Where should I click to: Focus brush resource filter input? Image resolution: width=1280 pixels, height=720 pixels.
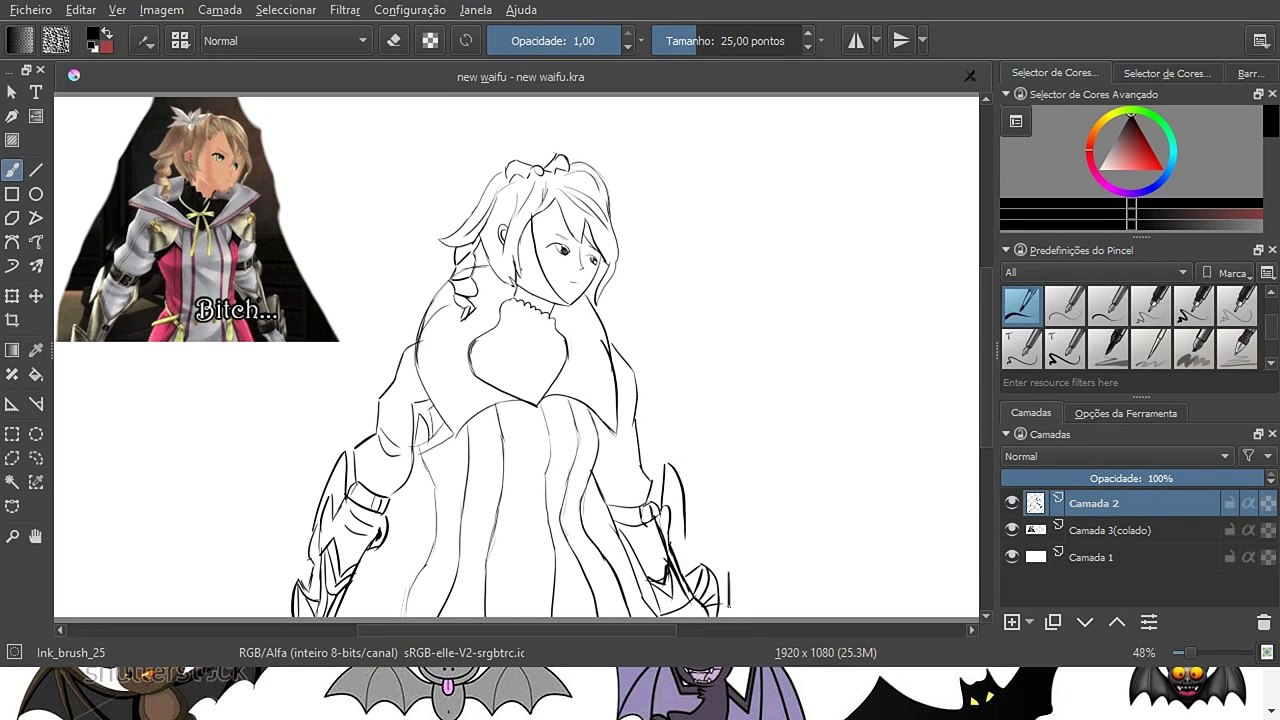click(x=1138, y=383)
